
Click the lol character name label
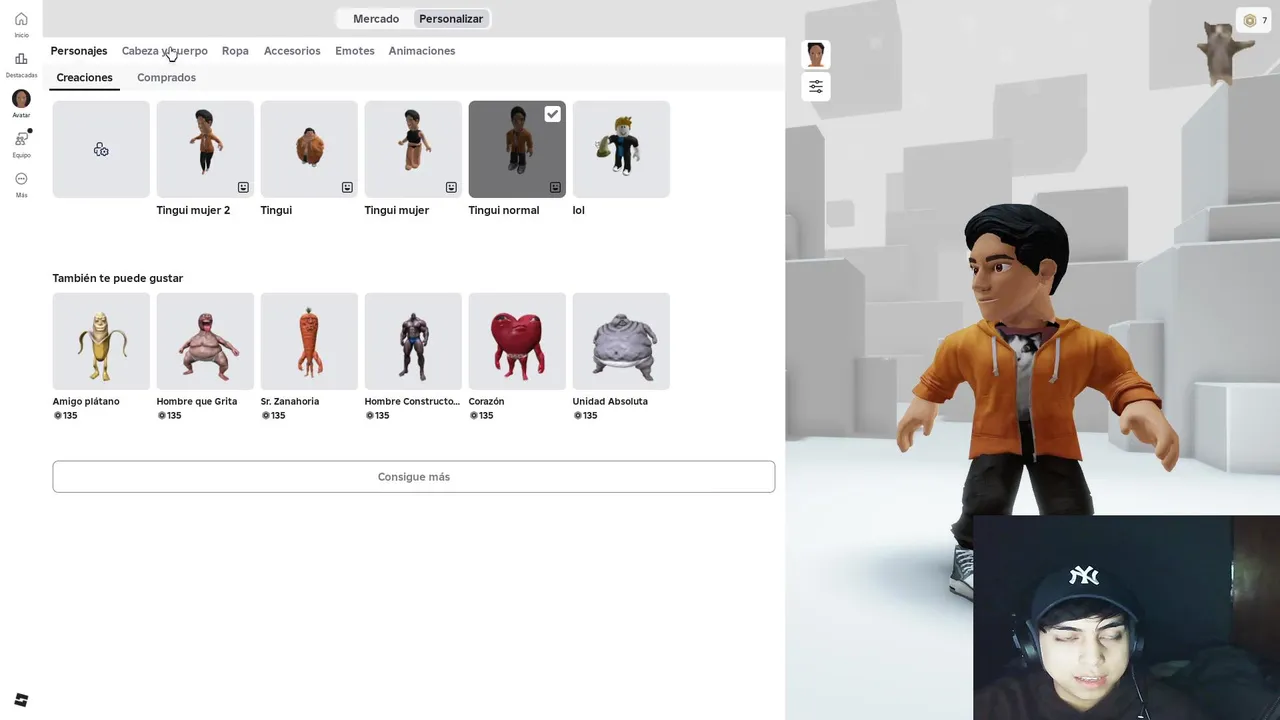tap(579, 210)
